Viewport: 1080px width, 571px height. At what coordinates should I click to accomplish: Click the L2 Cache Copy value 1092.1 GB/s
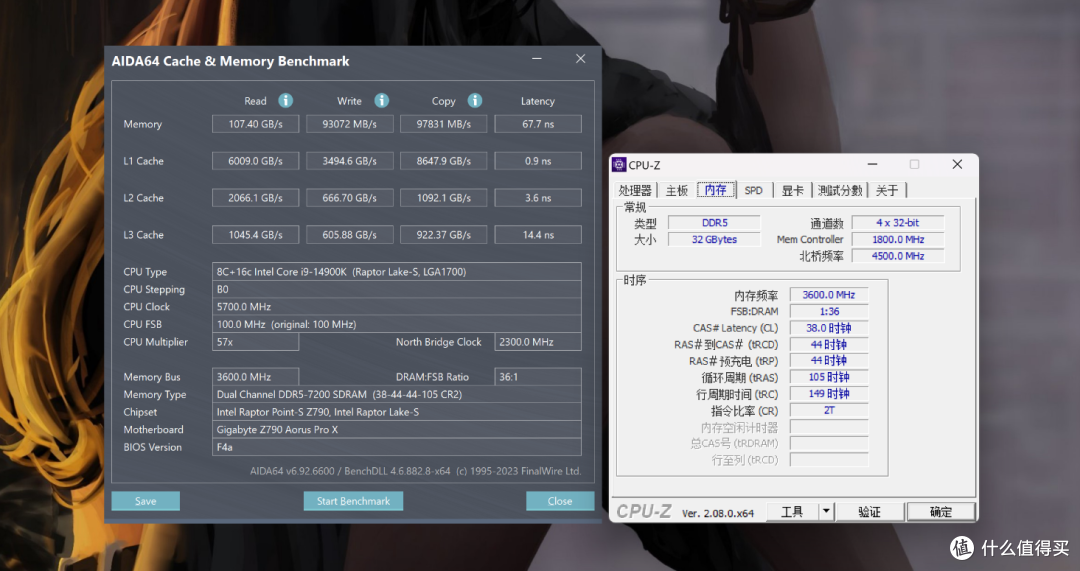pyautogui.click(x=444, y=198)
